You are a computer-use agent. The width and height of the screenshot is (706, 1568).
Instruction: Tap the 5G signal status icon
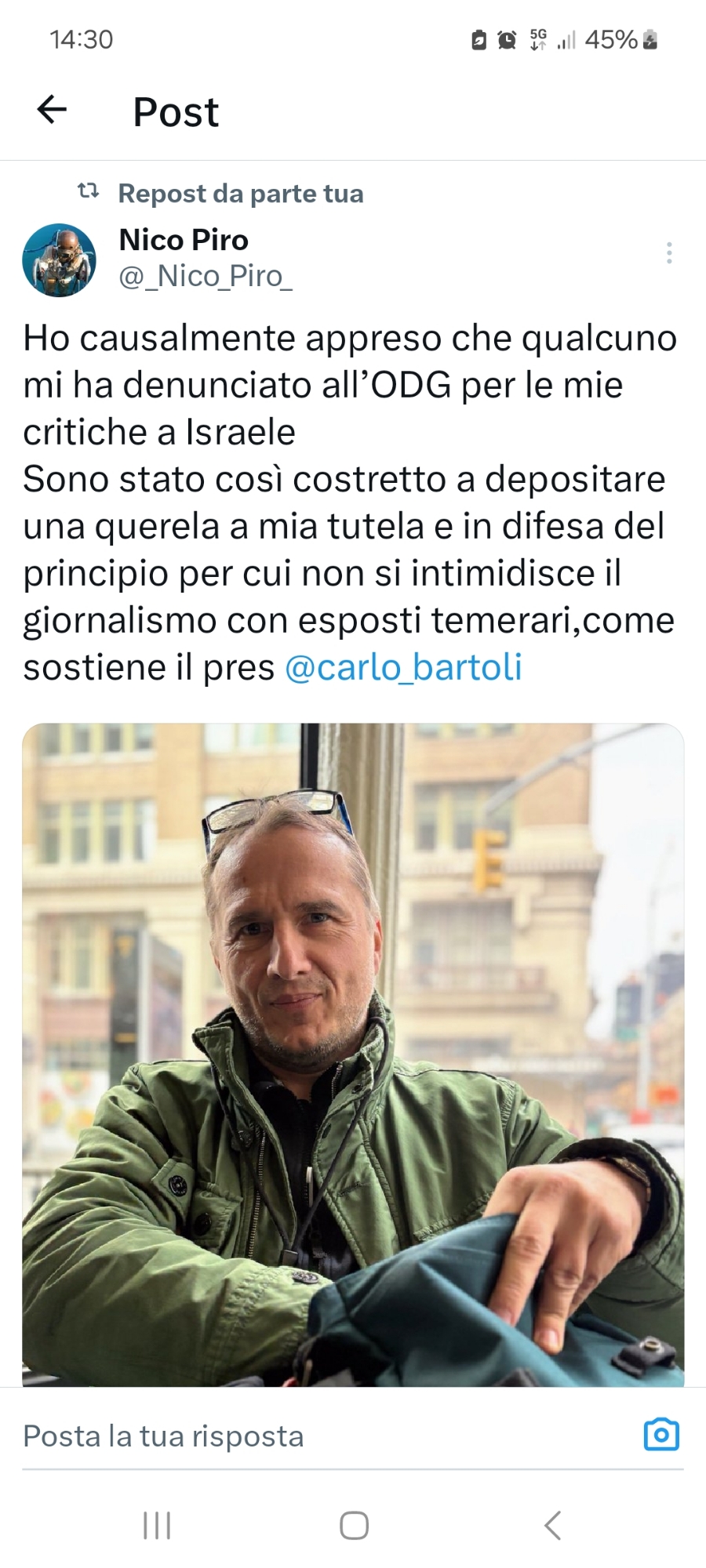click(x=538, y=39)
